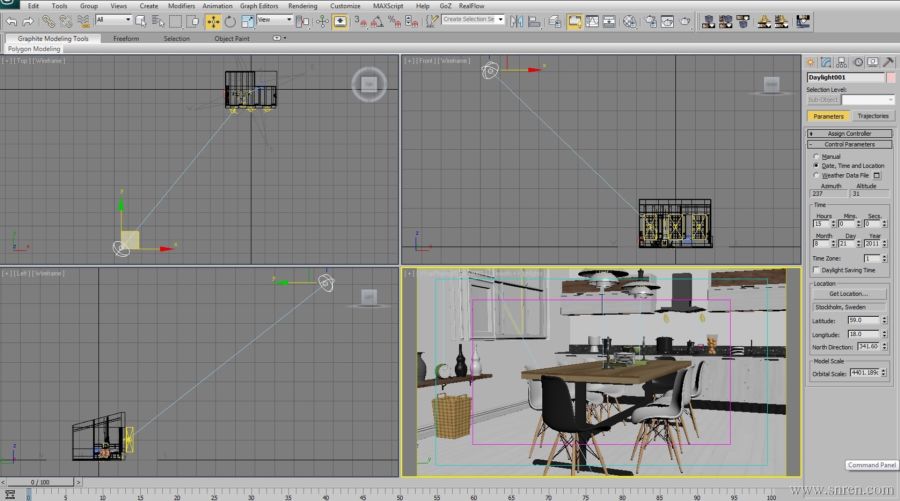Open the Material Editor icon
The width and height of the screenshot is (900, 501).
pyautogui.click(x=629, y=21)
